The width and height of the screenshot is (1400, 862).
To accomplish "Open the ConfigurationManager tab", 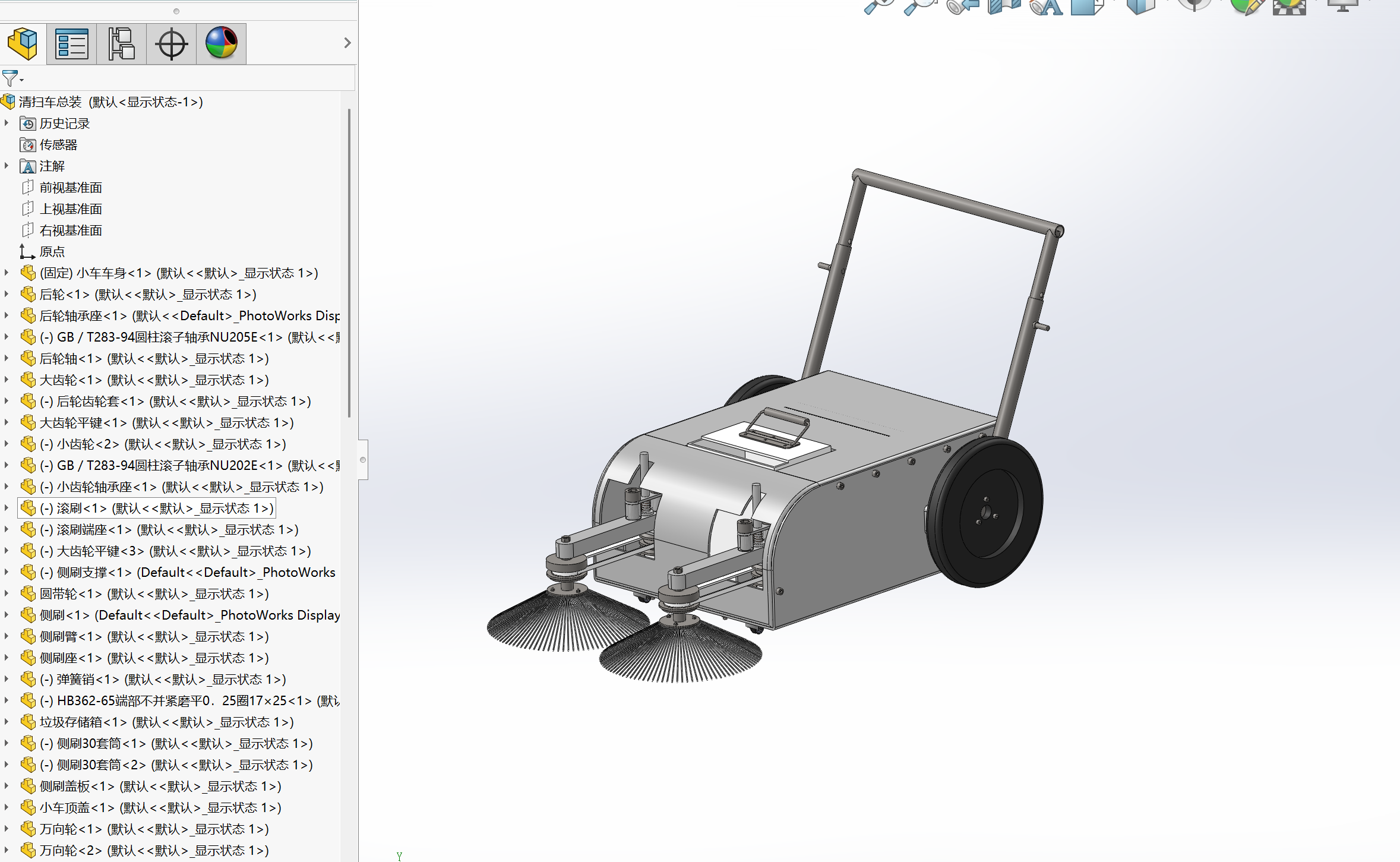I will point(122,43).
